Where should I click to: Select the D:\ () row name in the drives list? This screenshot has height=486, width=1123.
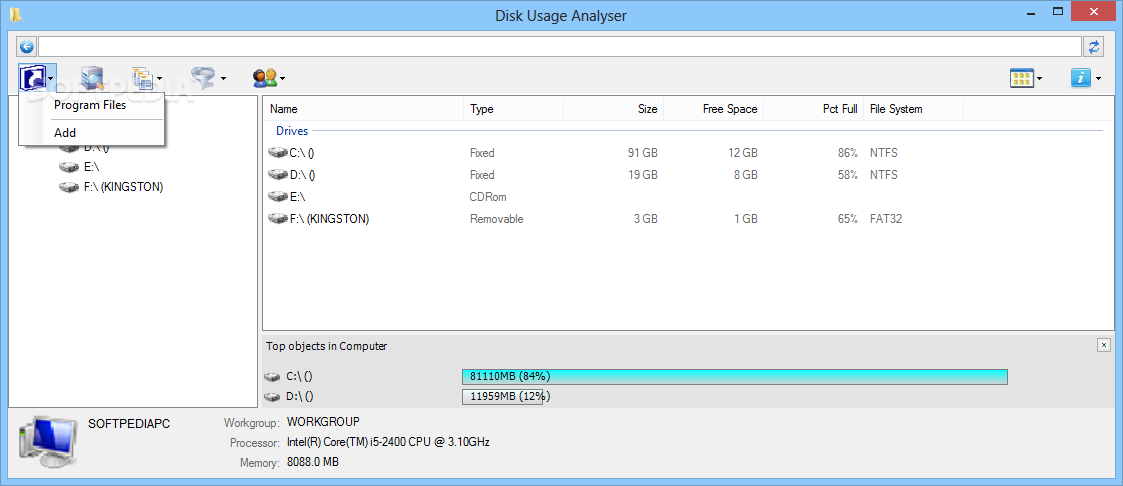302,175
